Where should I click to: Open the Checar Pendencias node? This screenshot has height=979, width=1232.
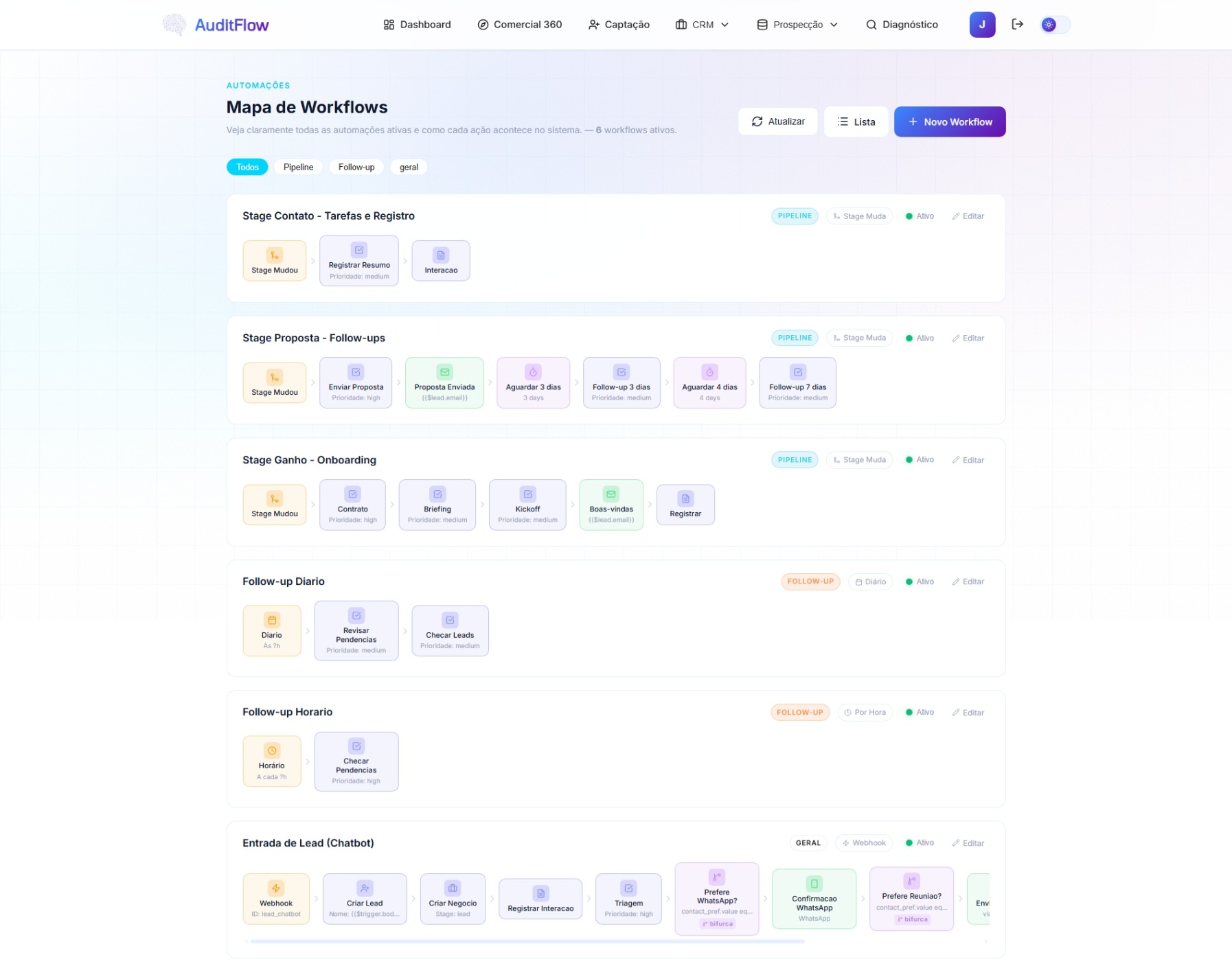356,761
